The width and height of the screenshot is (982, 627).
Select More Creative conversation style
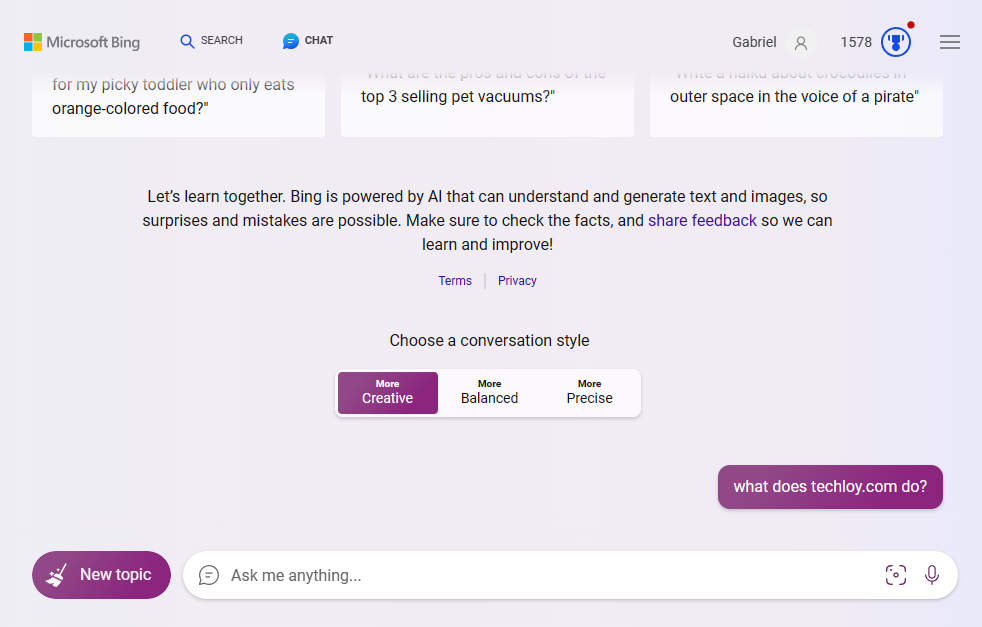388,392
